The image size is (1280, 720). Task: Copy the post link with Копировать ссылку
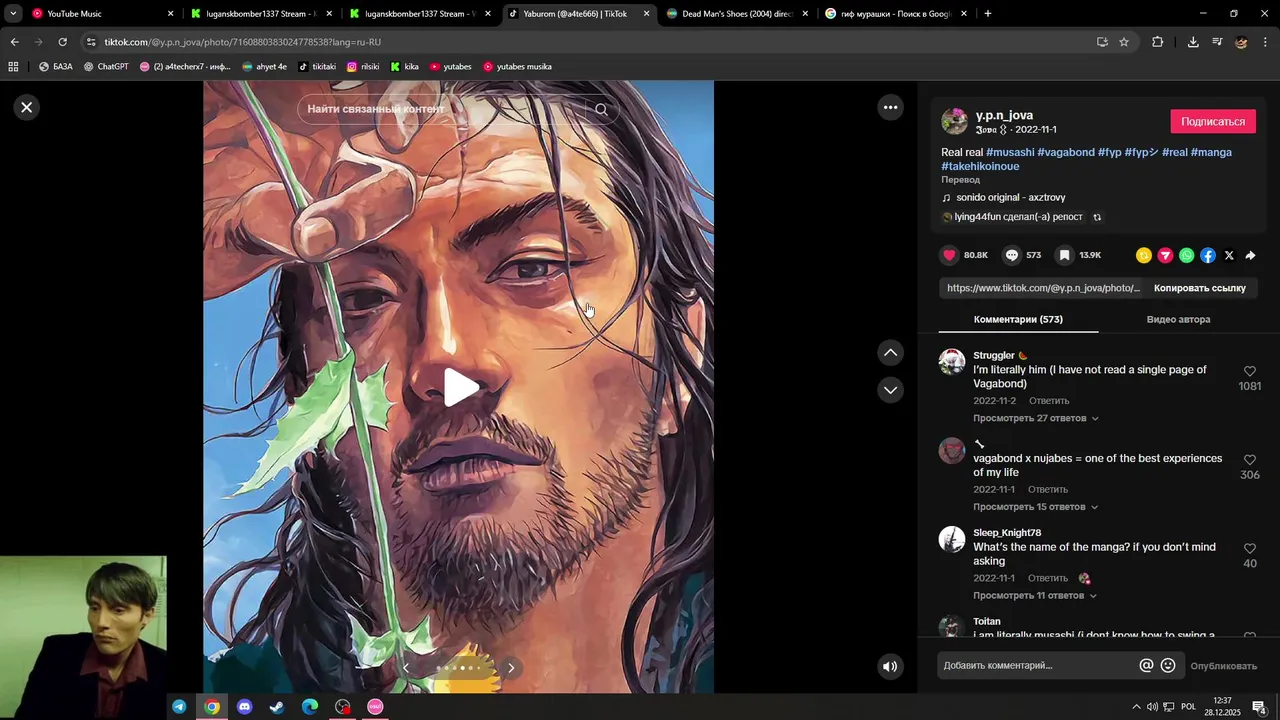pyautogui.click(x=1200, y=288)
